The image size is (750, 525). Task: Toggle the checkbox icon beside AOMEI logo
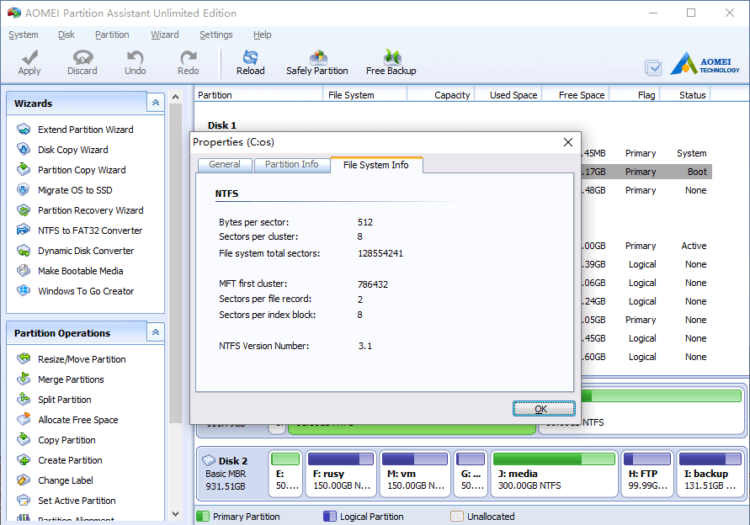(x=653, y=68)
